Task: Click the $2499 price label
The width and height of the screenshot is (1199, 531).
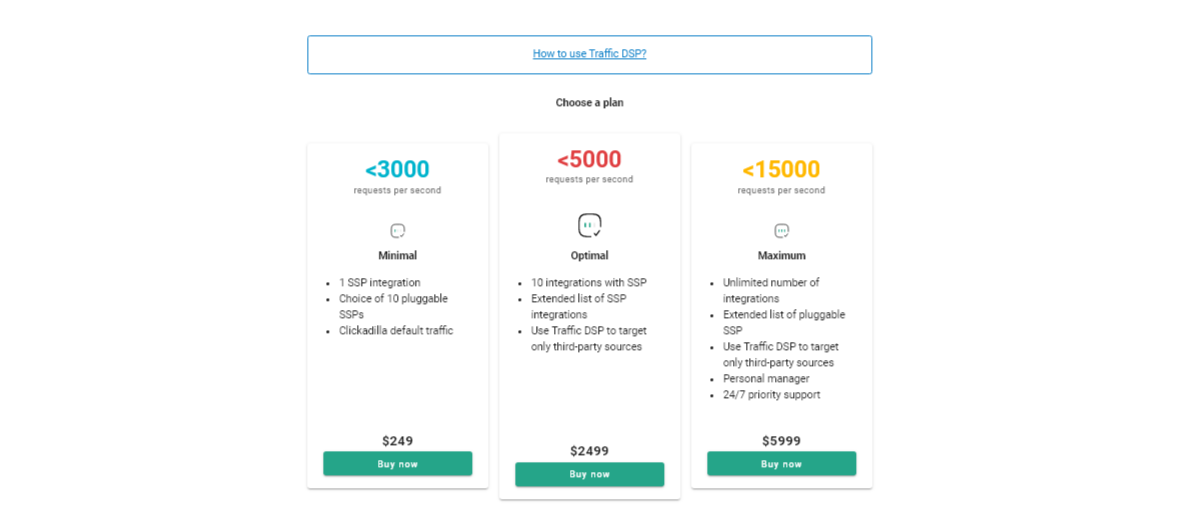Action: pyautogui.click(x=589, y=451)
